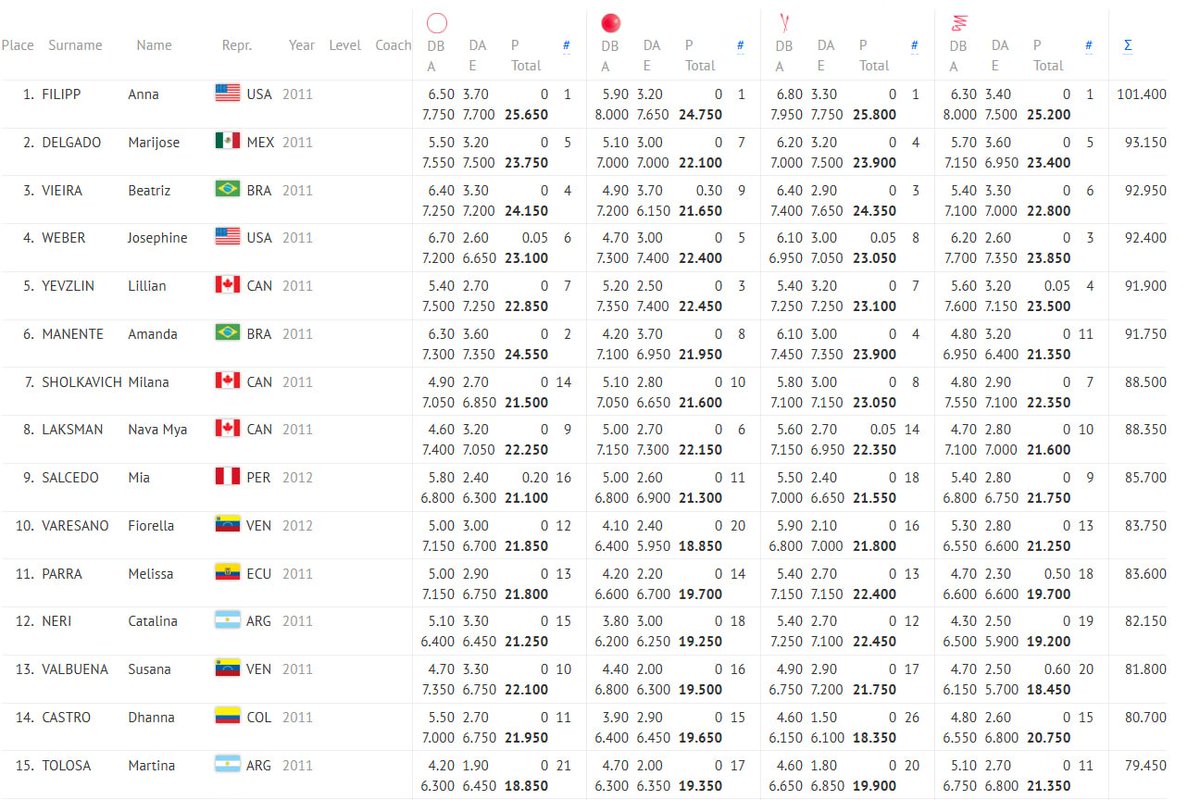Click the Surname column header
Screen dimensions: 1200x800
(75, 45)
